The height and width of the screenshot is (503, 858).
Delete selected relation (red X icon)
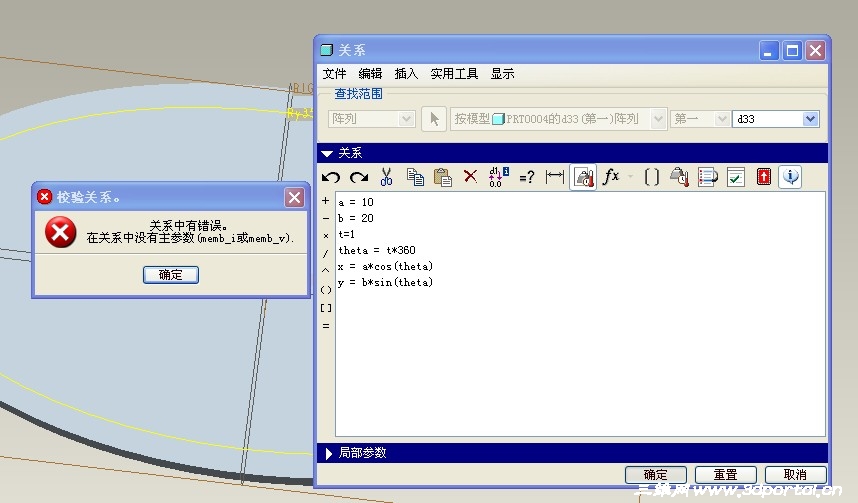click(470, 176)
